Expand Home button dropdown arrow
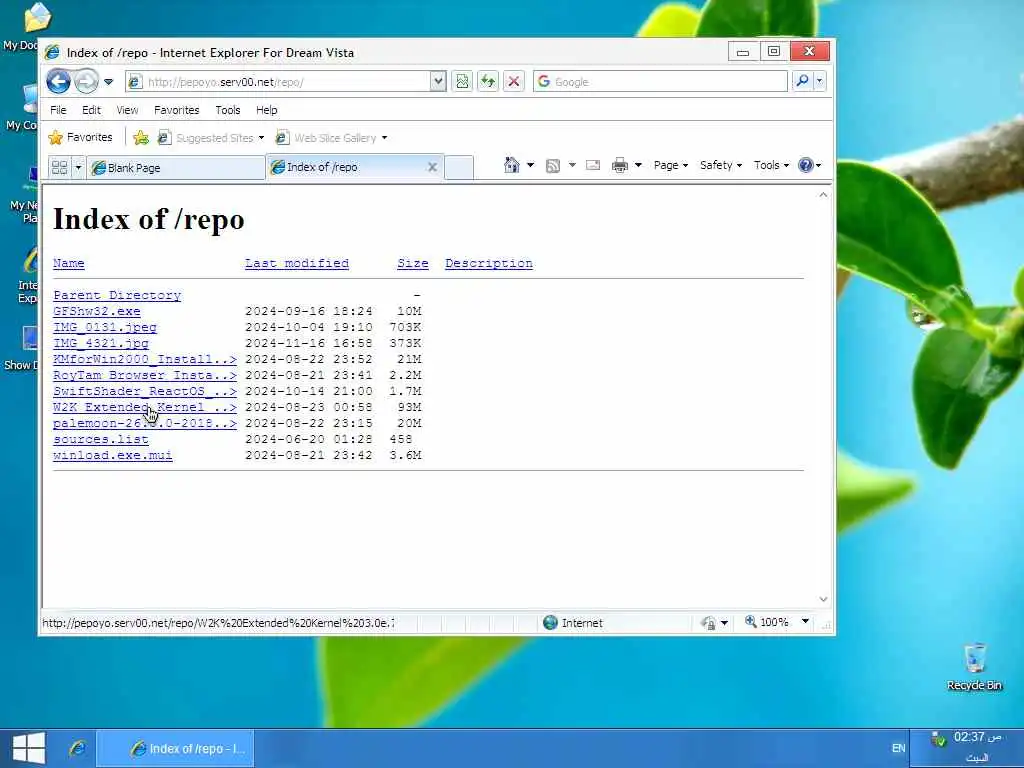Viewport: 1024px width, 768px height. tap(530, 165)
